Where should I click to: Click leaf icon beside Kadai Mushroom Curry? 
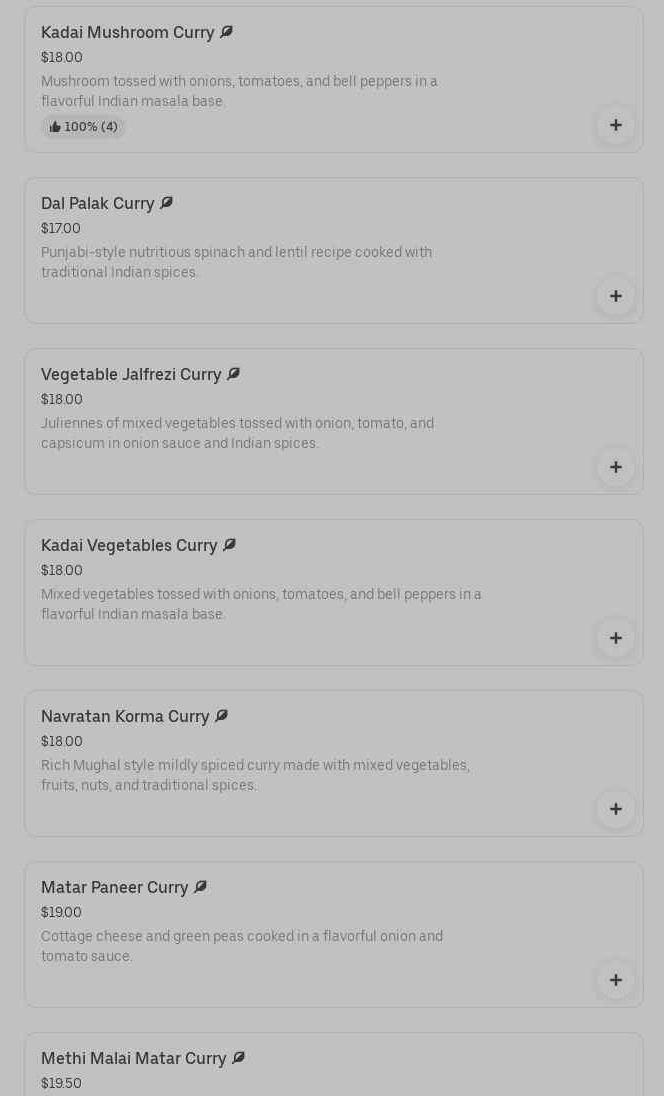pos(226,32)
